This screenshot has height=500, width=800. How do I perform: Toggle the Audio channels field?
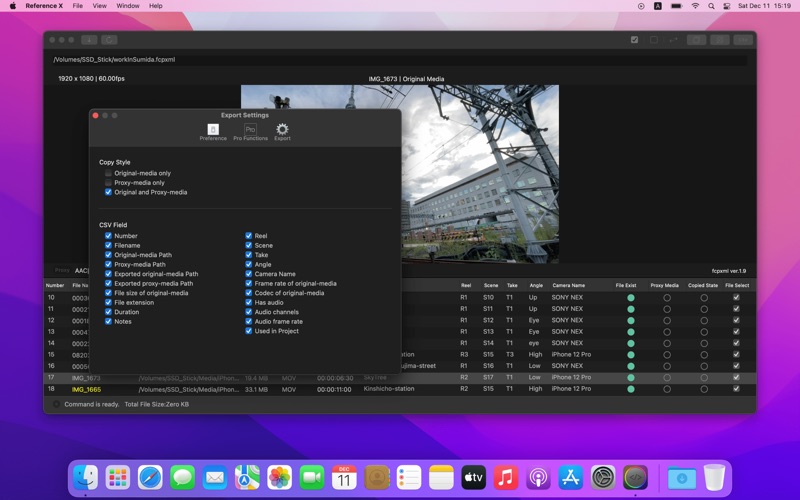pyautogui.click(x=248, y=312)
